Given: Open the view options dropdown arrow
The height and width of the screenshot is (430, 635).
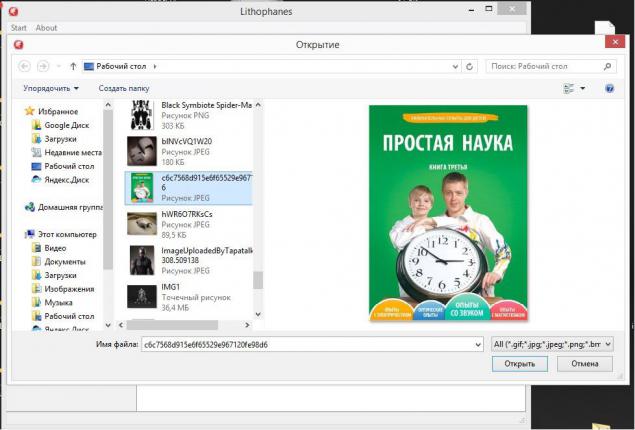Looking at the screenshot, I should coord(582,88).
